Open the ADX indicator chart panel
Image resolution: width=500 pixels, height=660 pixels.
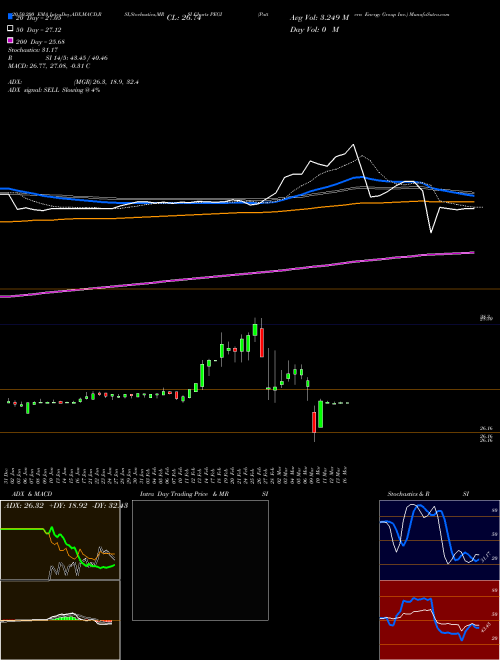60,540
